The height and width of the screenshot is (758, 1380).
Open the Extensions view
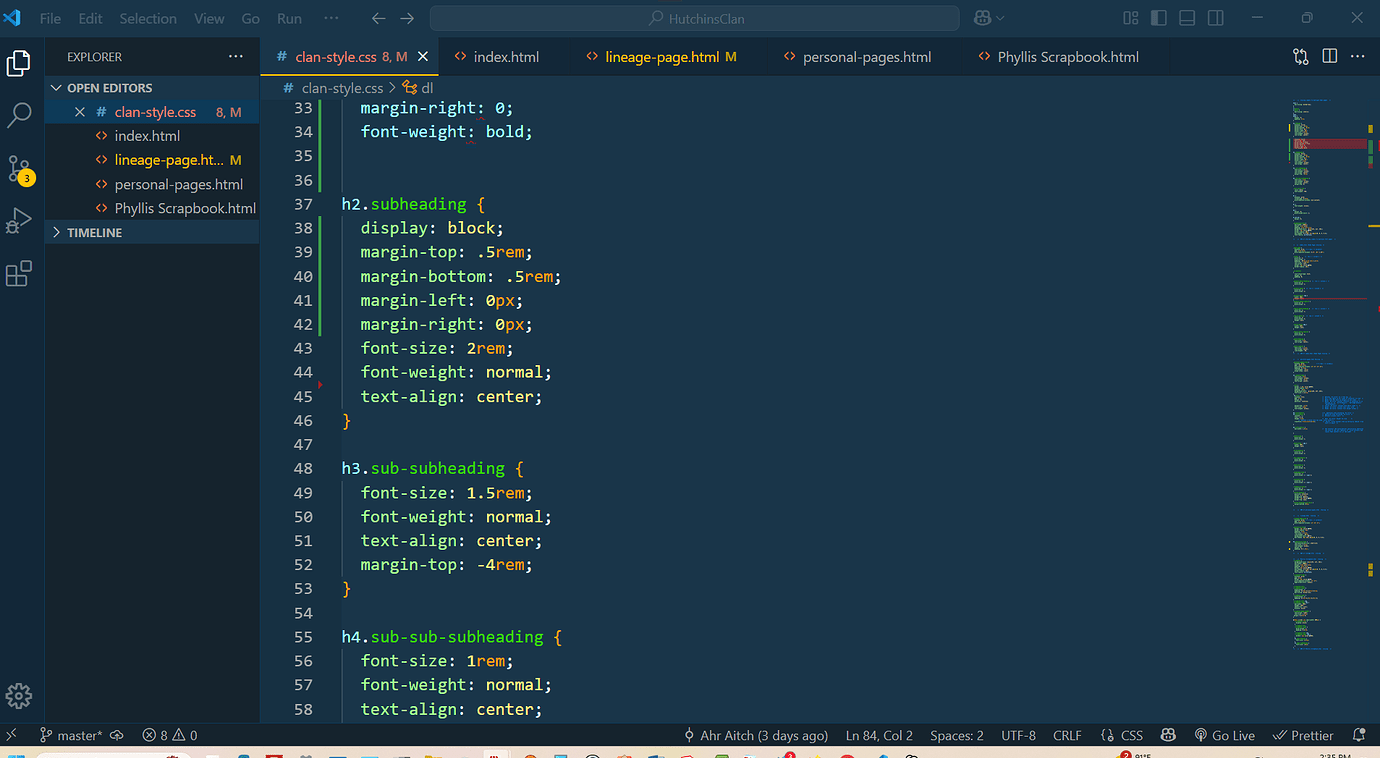[x=20, y=273]
